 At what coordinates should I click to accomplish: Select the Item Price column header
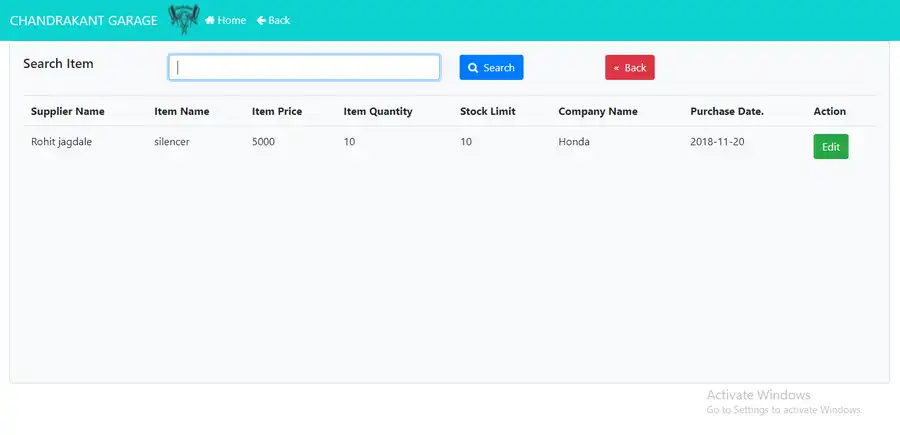(x=277, y=111)
